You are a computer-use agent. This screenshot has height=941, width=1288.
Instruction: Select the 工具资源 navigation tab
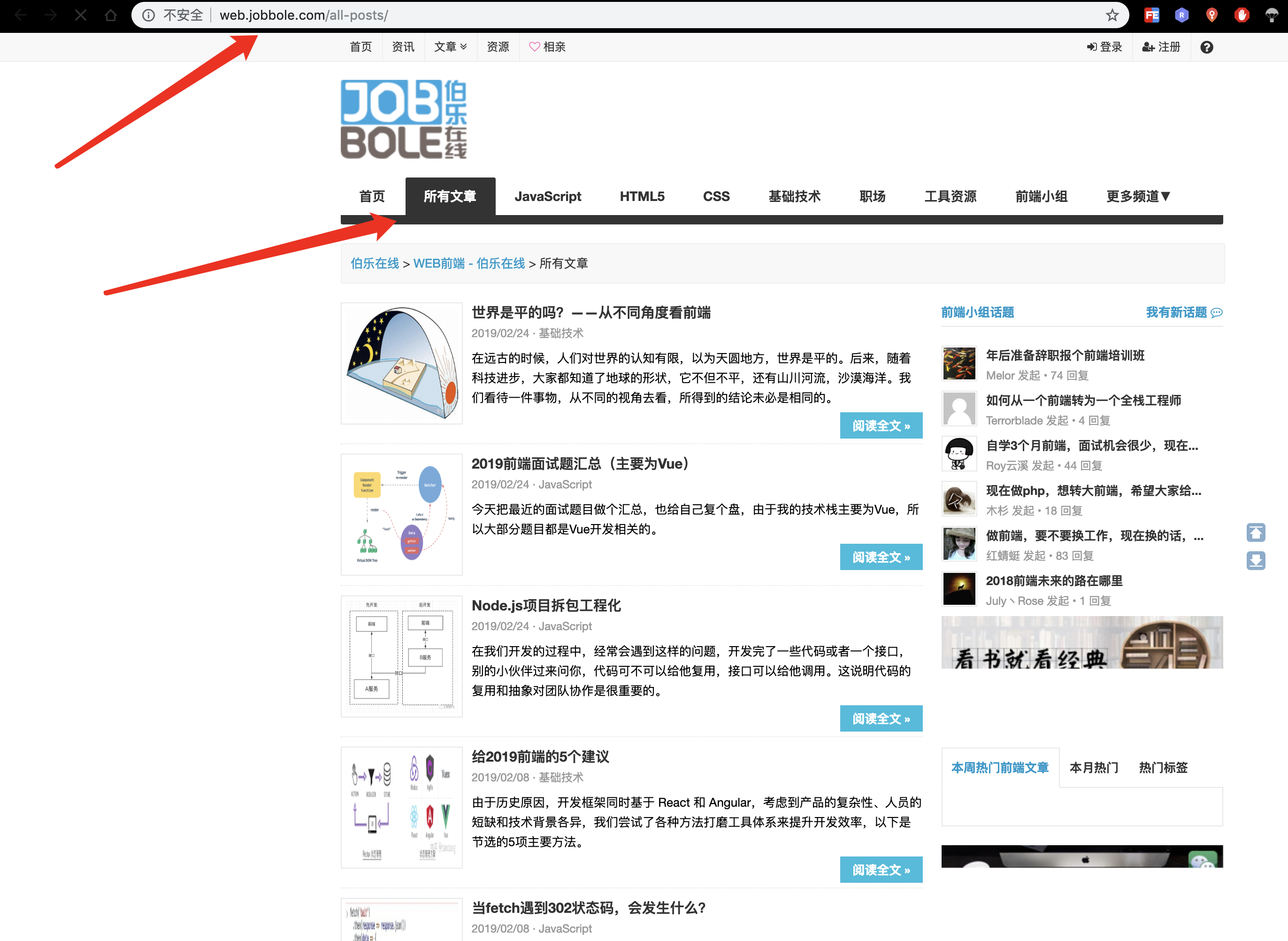point(951,197)
